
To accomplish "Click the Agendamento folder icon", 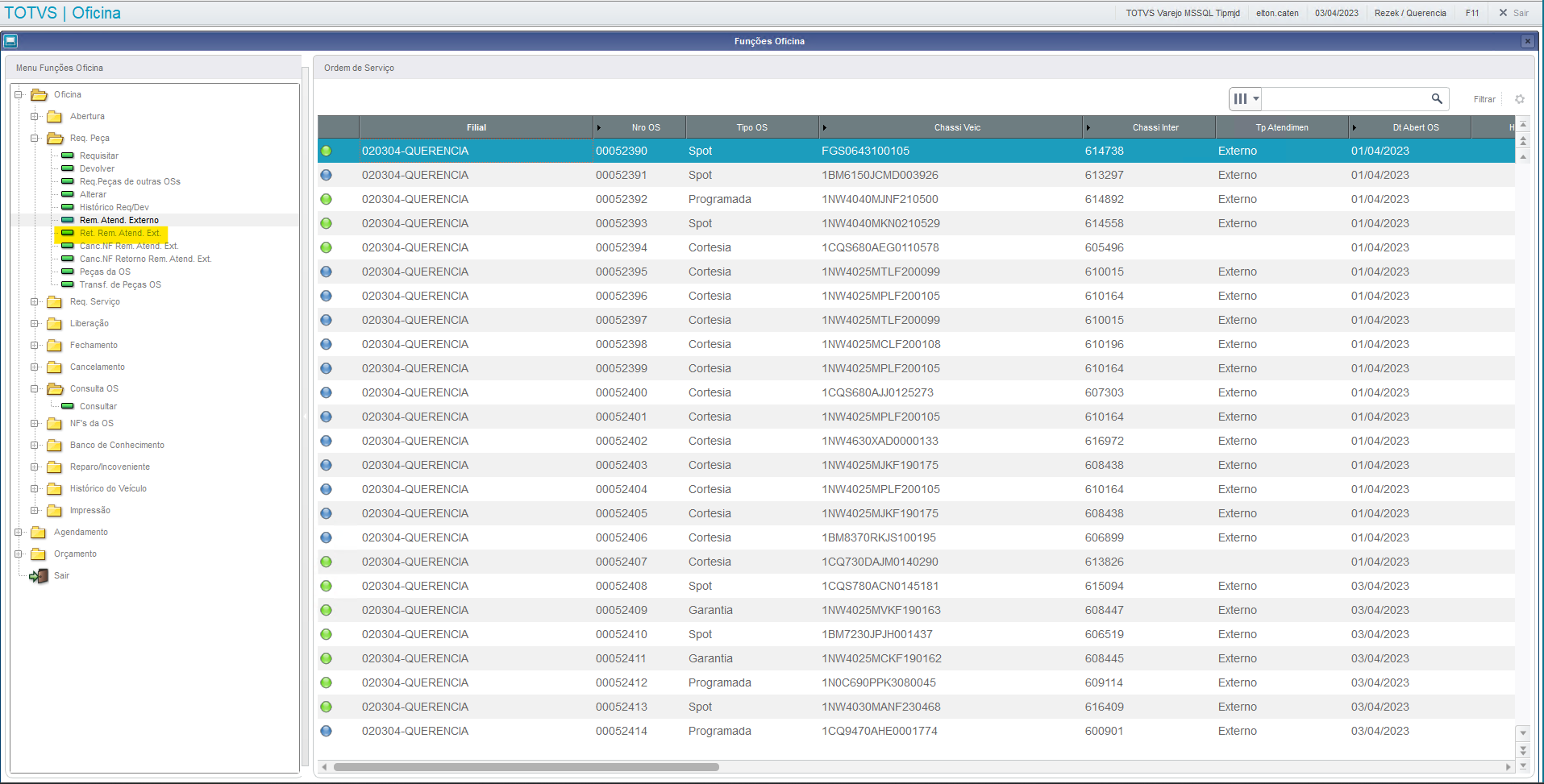I will tap(38, 533).
